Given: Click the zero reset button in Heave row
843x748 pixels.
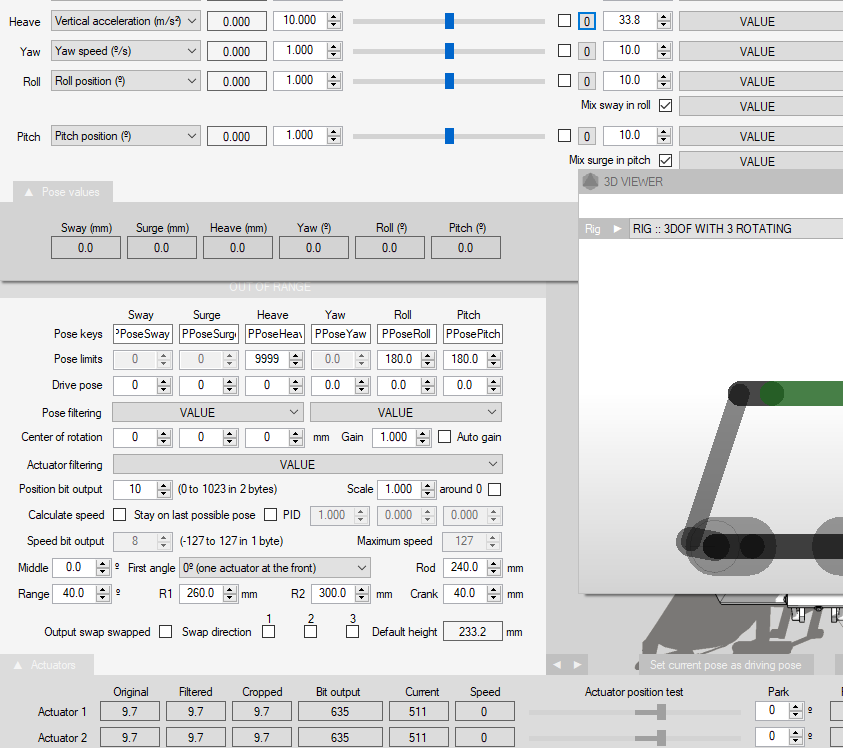Looking at the screenshot, I should [x=587, y=21].
